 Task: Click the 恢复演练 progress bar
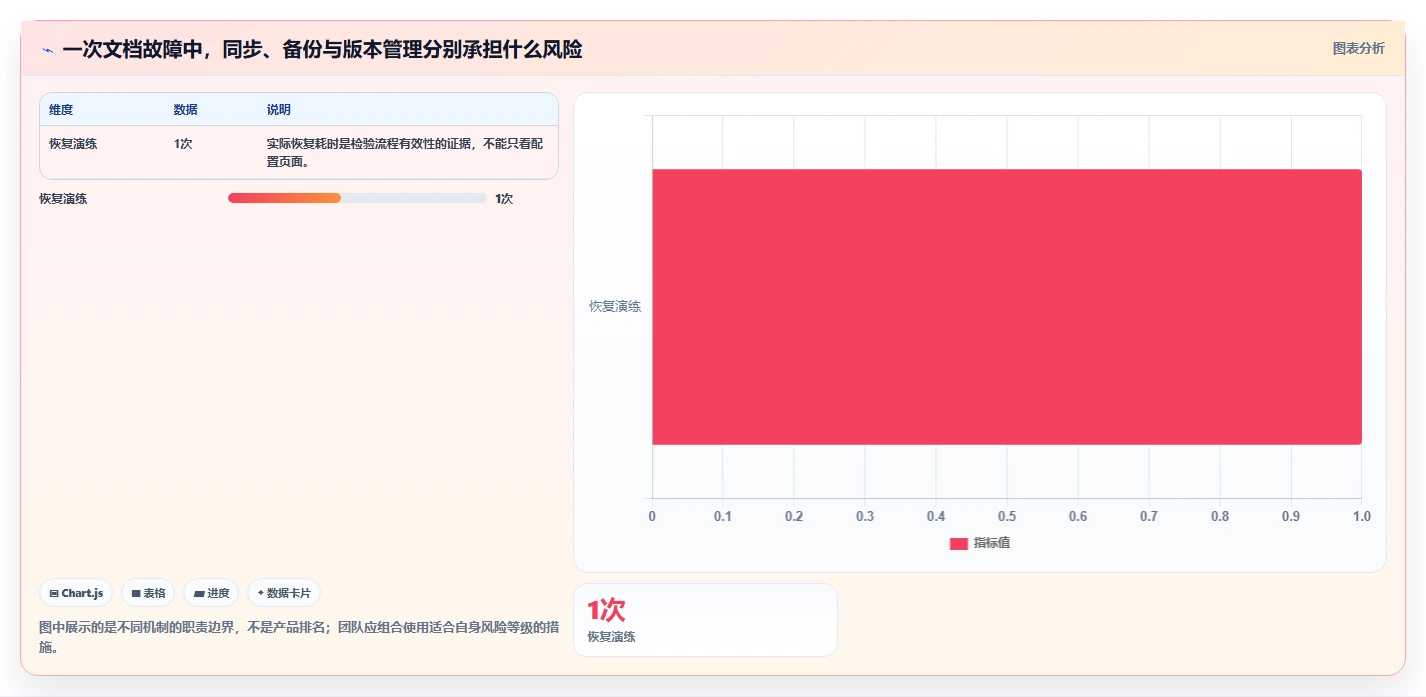click(357, 198)
